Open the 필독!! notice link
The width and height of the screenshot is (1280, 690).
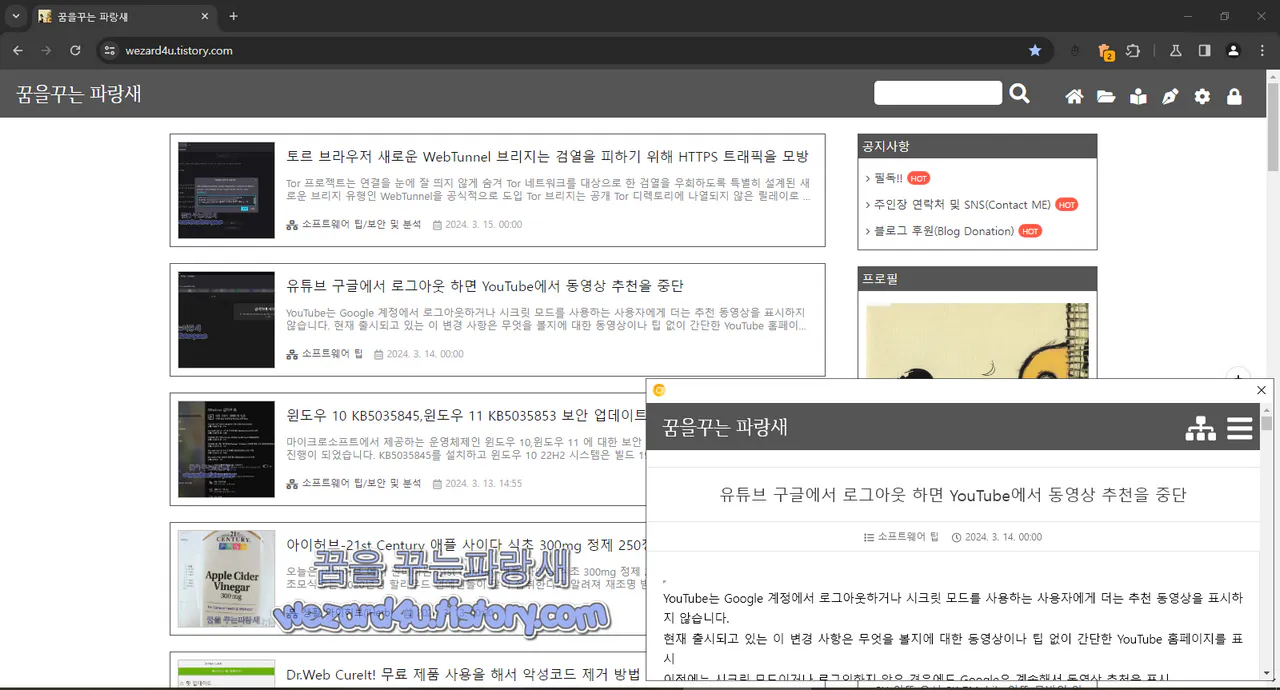point(888,178)
